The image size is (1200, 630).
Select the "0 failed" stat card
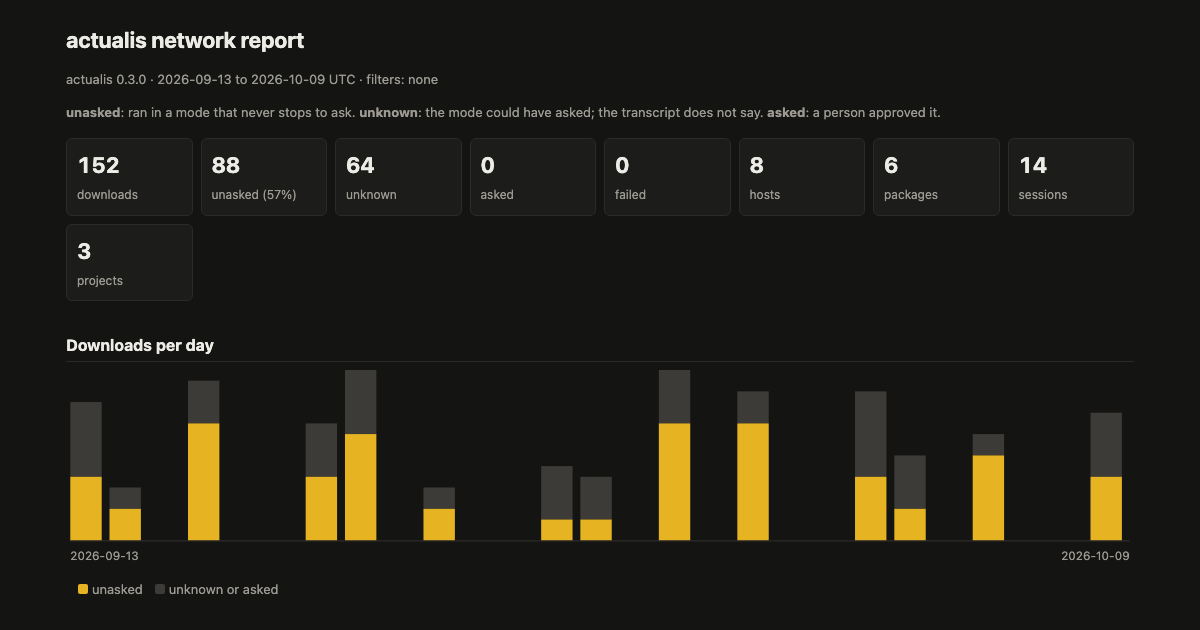coord(667,177)
